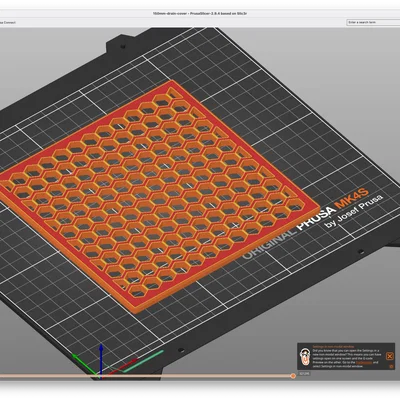Viewport: 400px width, 400px height.
Task: Click the Prusa mascot icon in the hint
Action: (304, 357)
